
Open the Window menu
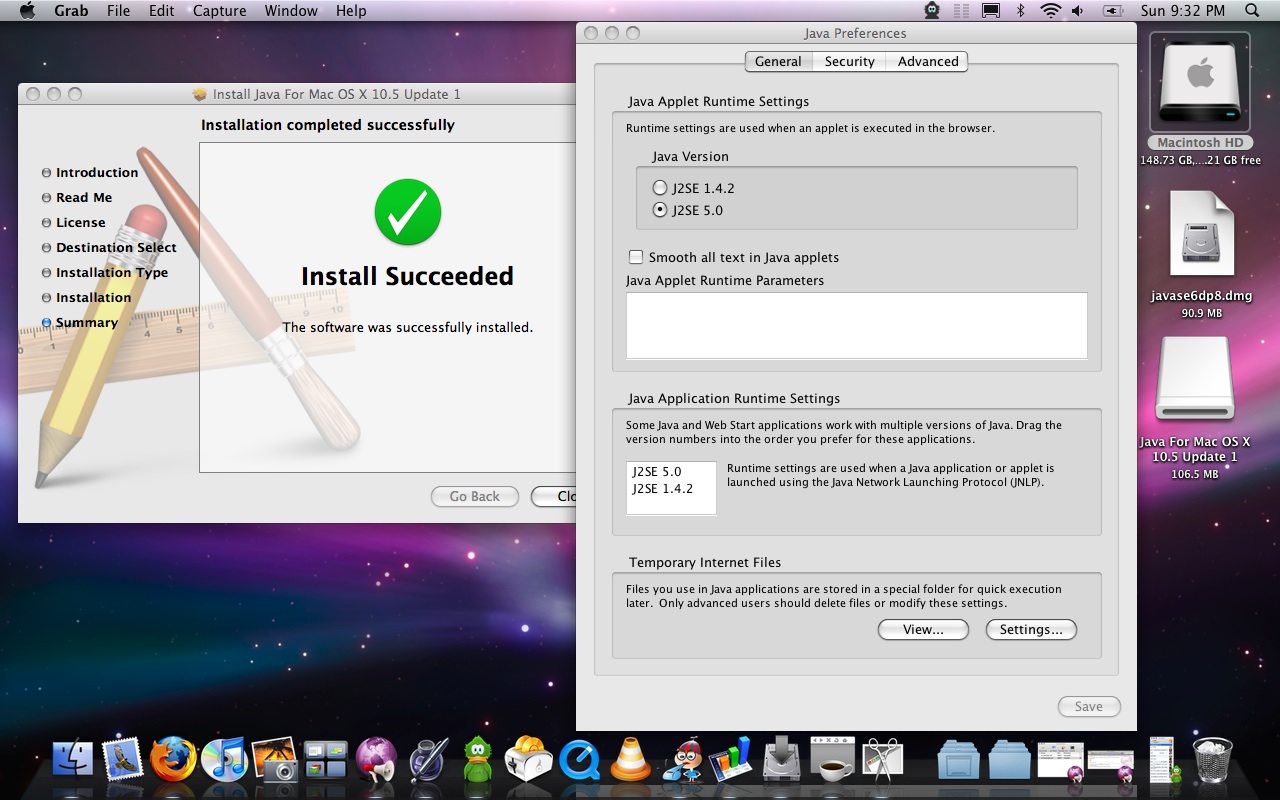click(x=291, y=11)
